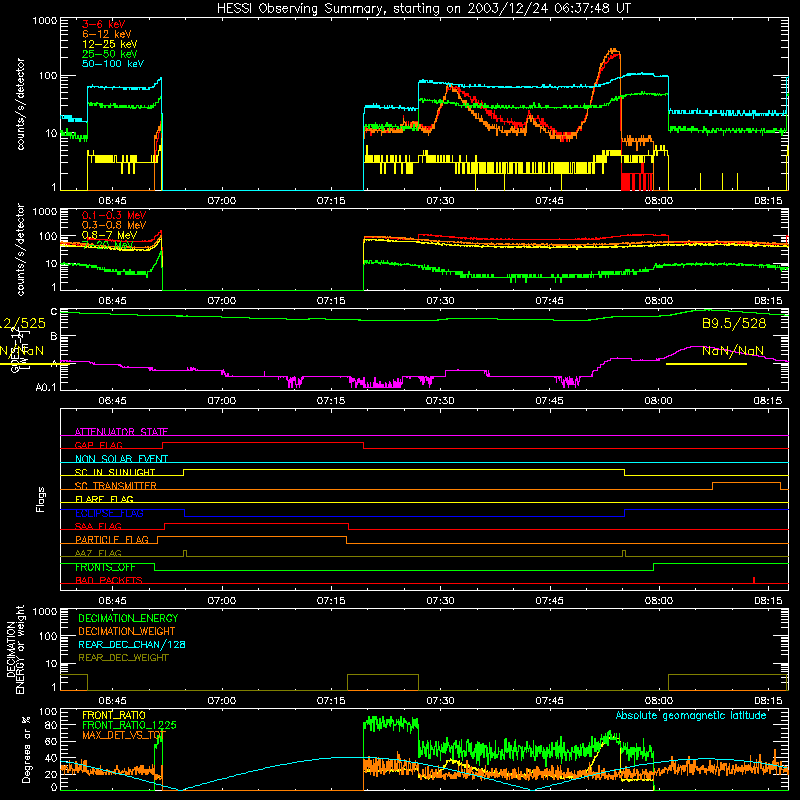Click the C level label on the GOES panel
The height and width of the screenshot is (800, 800).
point(54,311)
